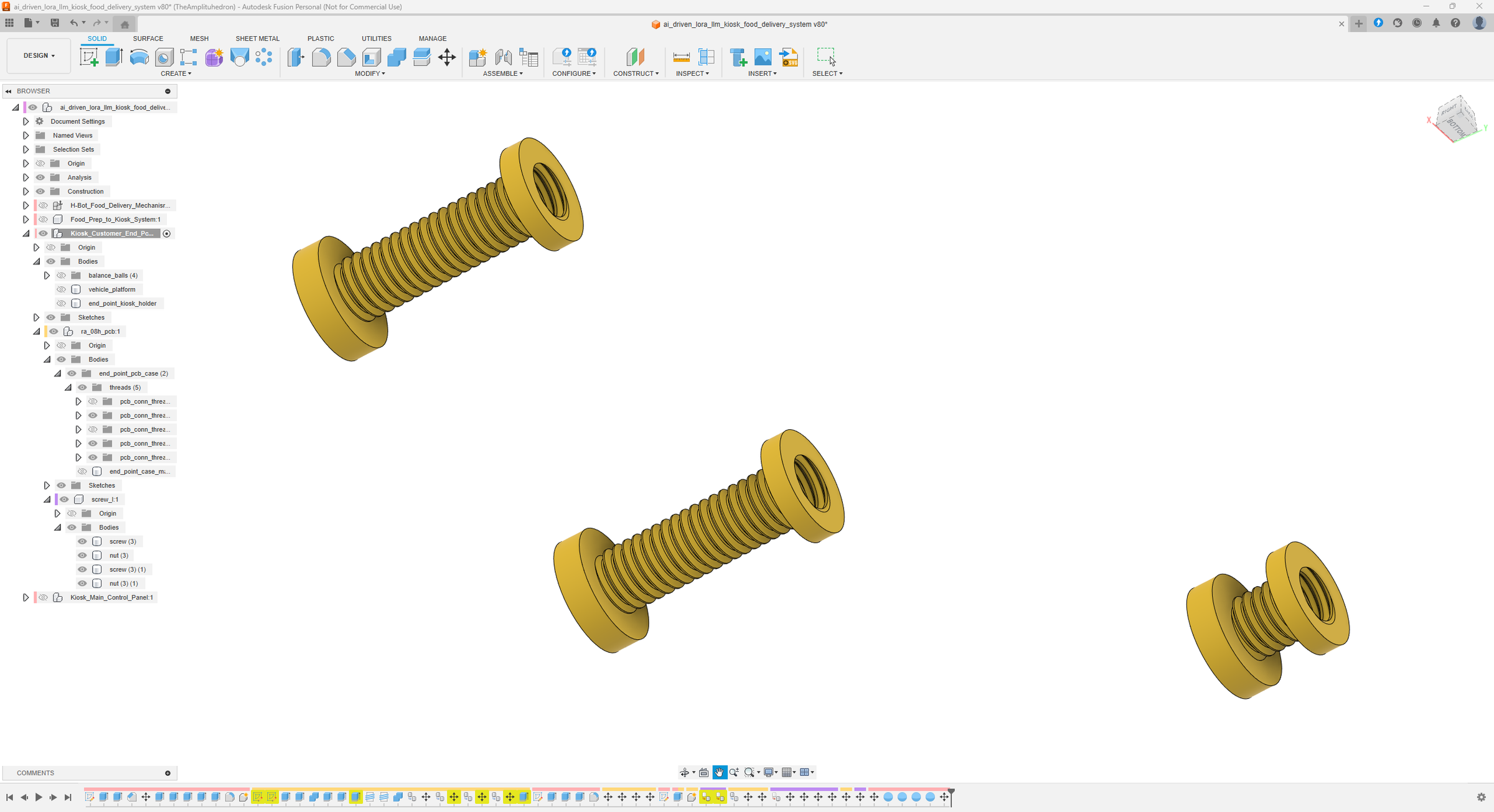Select the Fillet tool icon
Image resolution: width=1494 pixels, height=812 pixels.
(x=321, y=57)
